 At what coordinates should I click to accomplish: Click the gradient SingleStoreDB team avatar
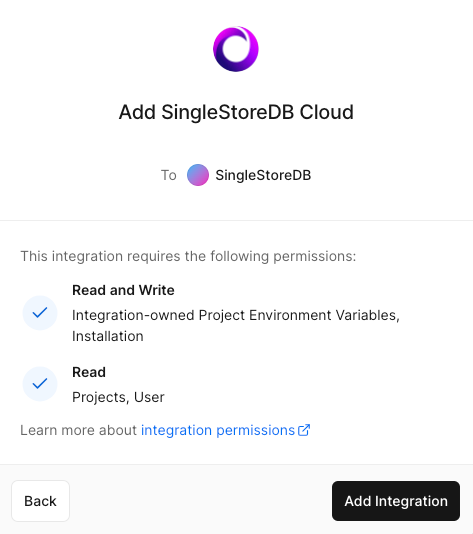coord(198,175)
